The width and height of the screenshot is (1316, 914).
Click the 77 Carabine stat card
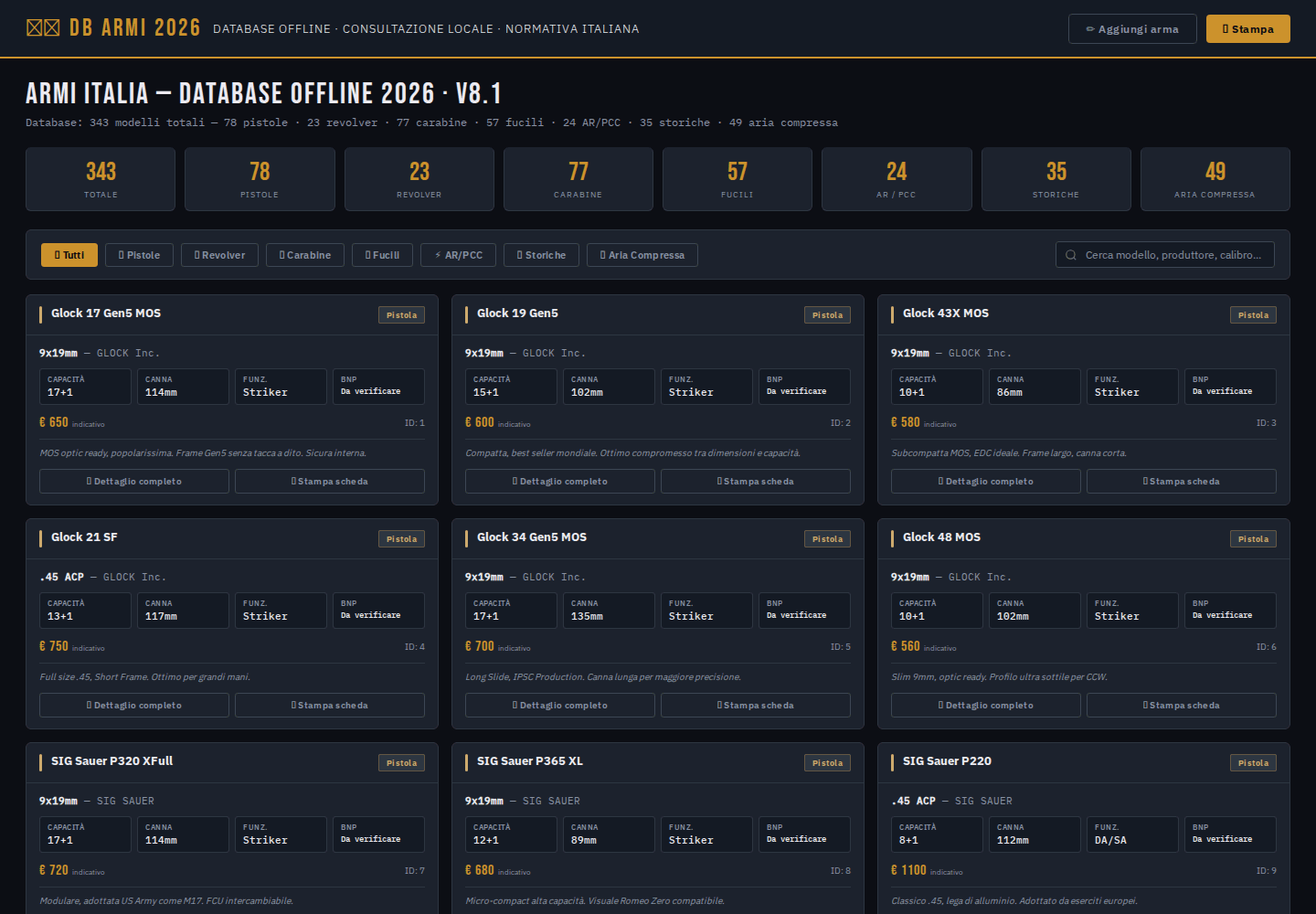(578, 179)
